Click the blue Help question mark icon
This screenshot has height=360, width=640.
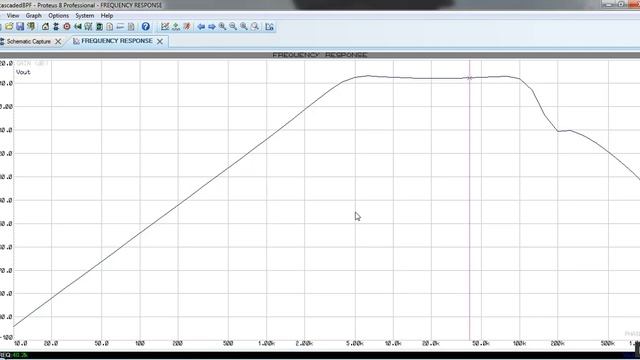[146, 27]
